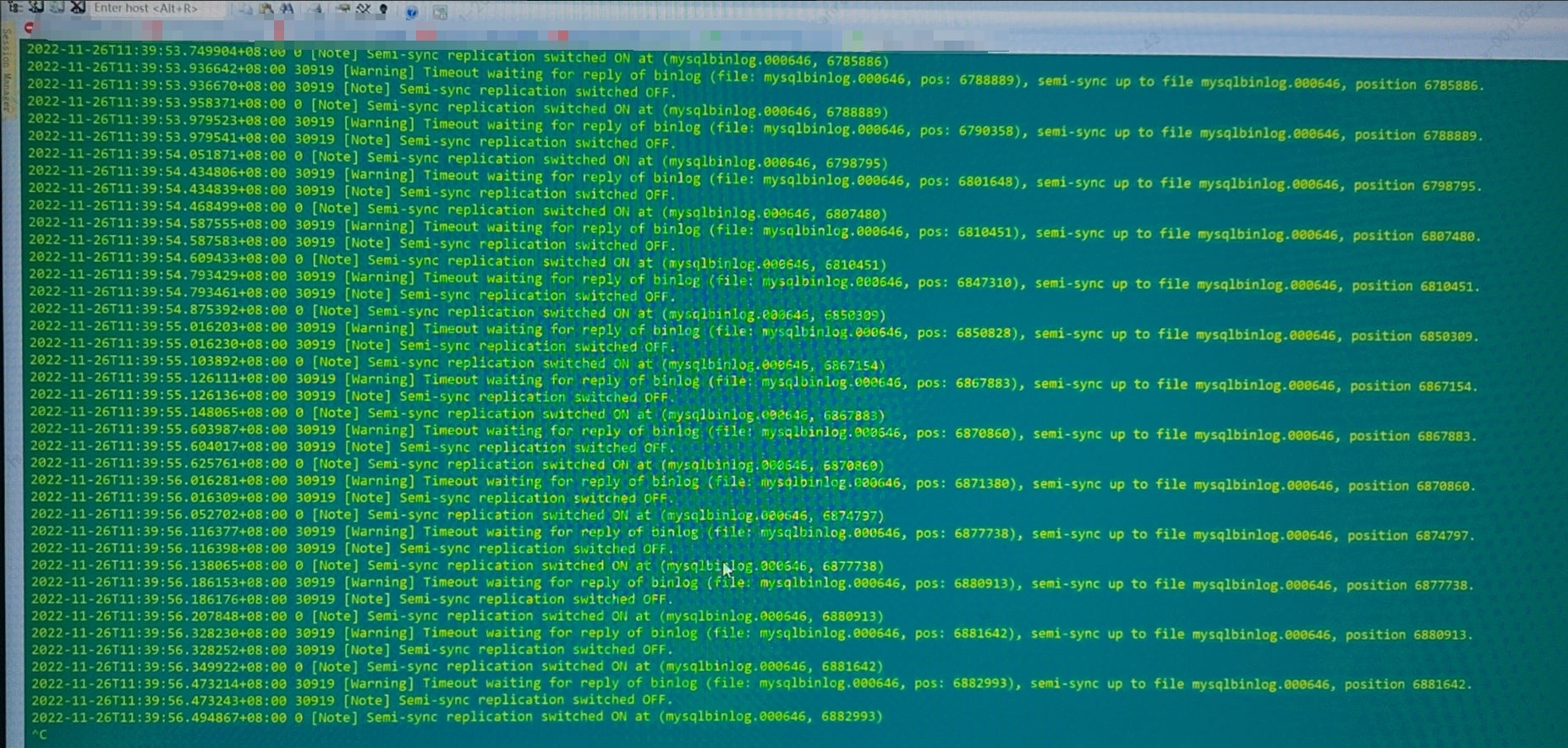The height and width of the screenshot is (748, 1568).
Task: Click the Copy toolbar icon
Action: click(245, 9)
